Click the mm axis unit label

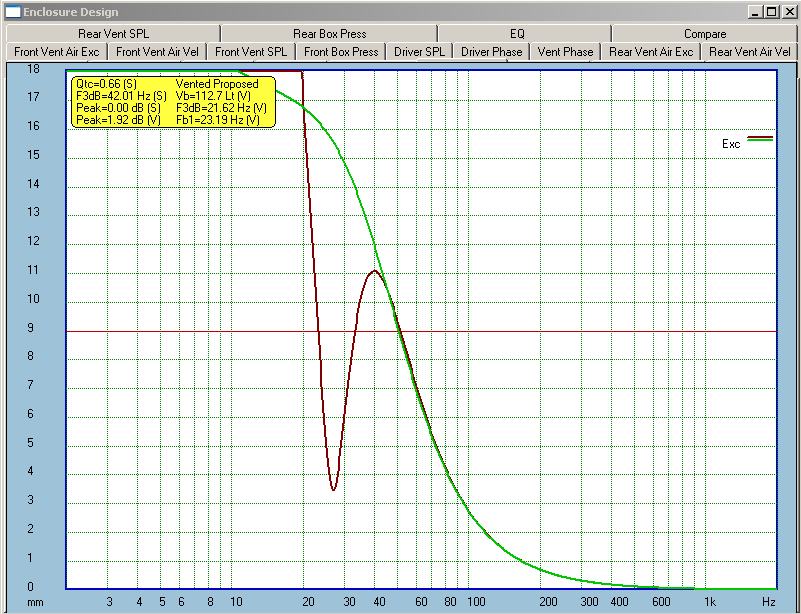click(x=35, y=602)
